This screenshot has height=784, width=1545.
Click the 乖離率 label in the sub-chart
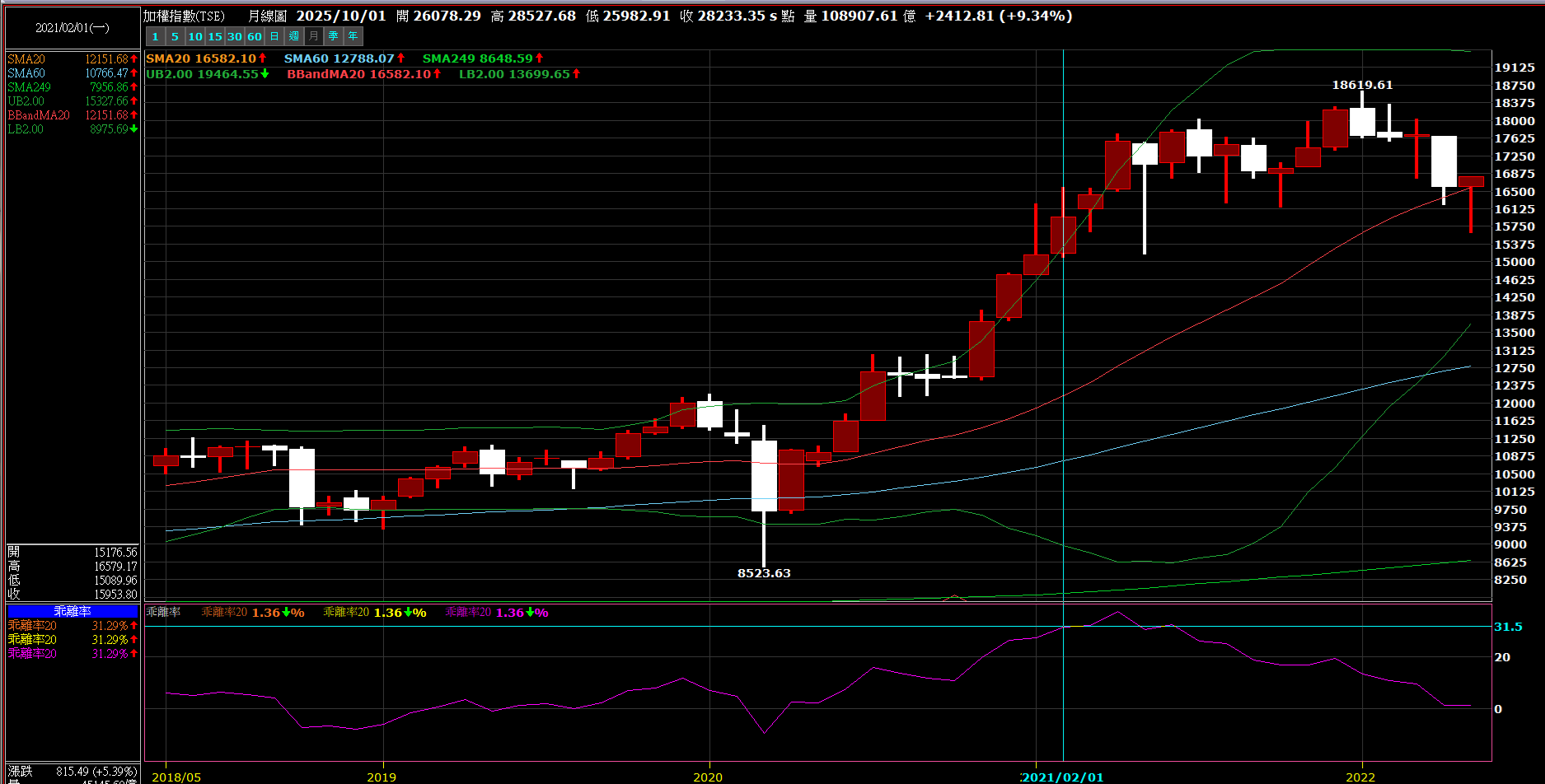(x=163, y=612)
